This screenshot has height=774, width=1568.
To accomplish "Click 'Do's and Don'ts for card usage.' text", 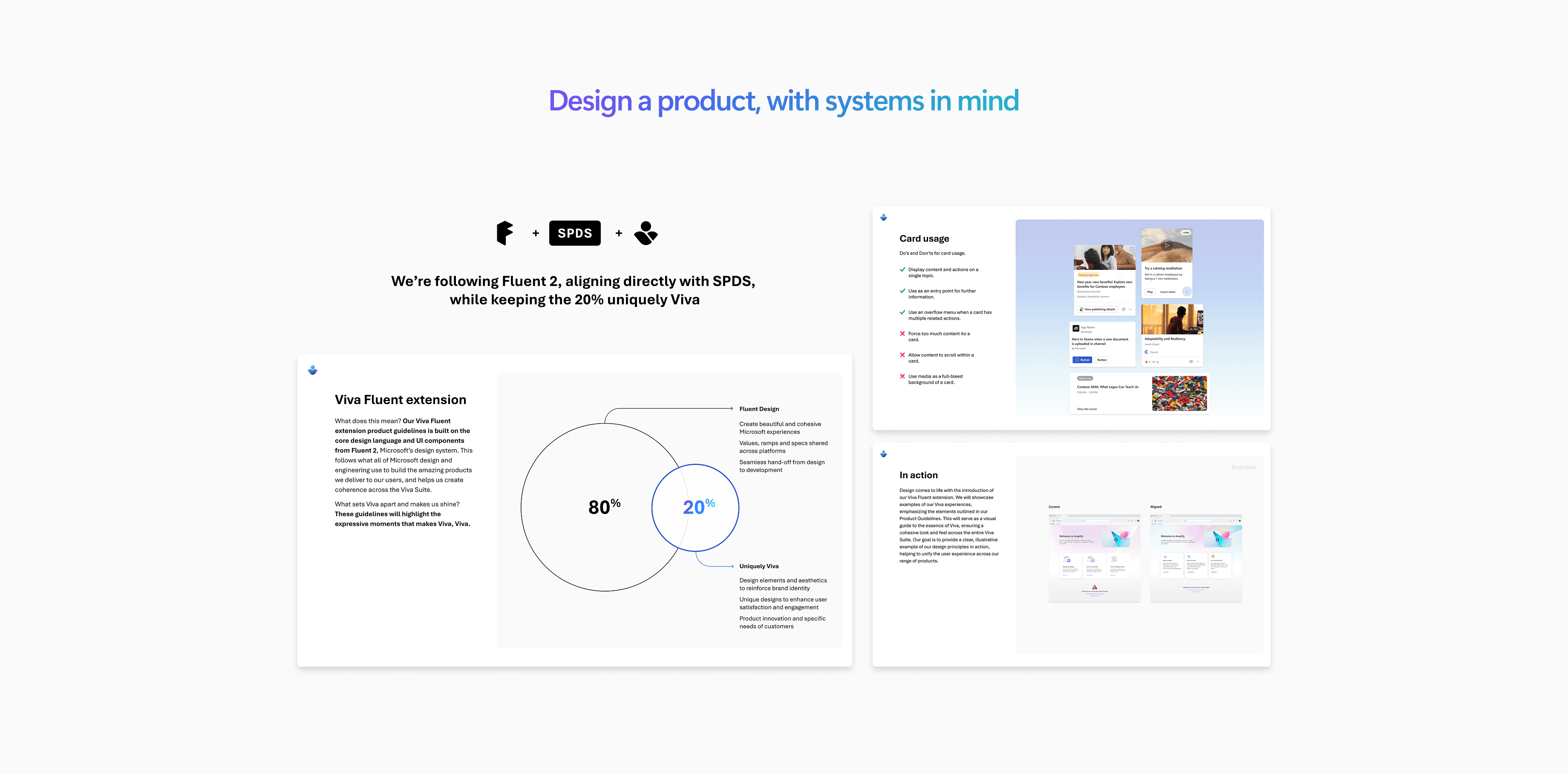I will click(933, 253).
